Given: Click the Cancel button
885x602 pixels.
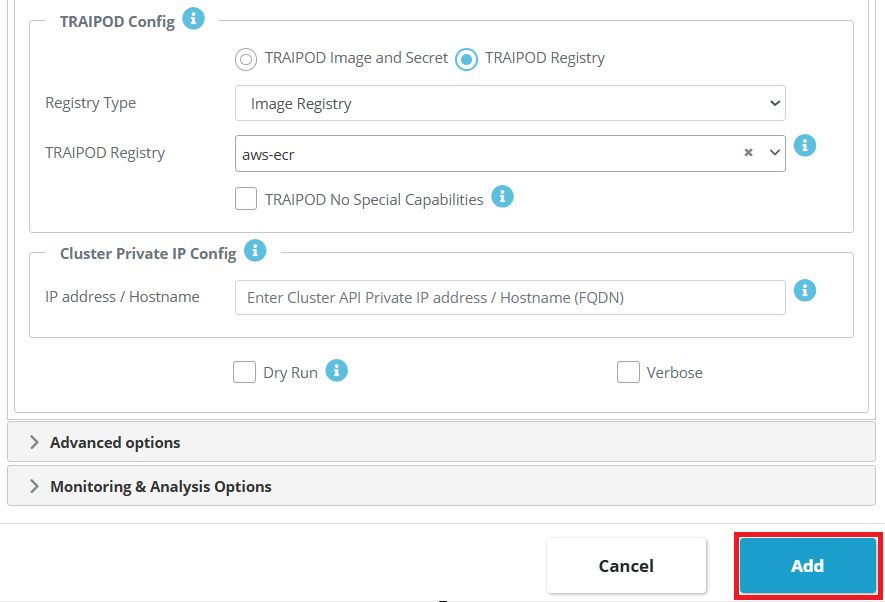Looking at the screenshot, I should pos(626,565).
